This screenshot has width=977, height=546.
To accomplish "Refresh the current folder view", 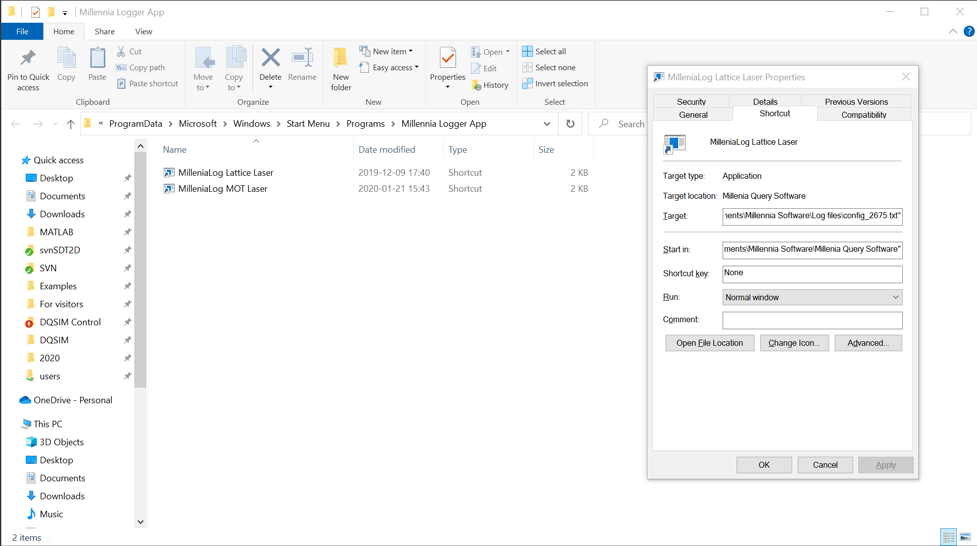I will point(570,123).
